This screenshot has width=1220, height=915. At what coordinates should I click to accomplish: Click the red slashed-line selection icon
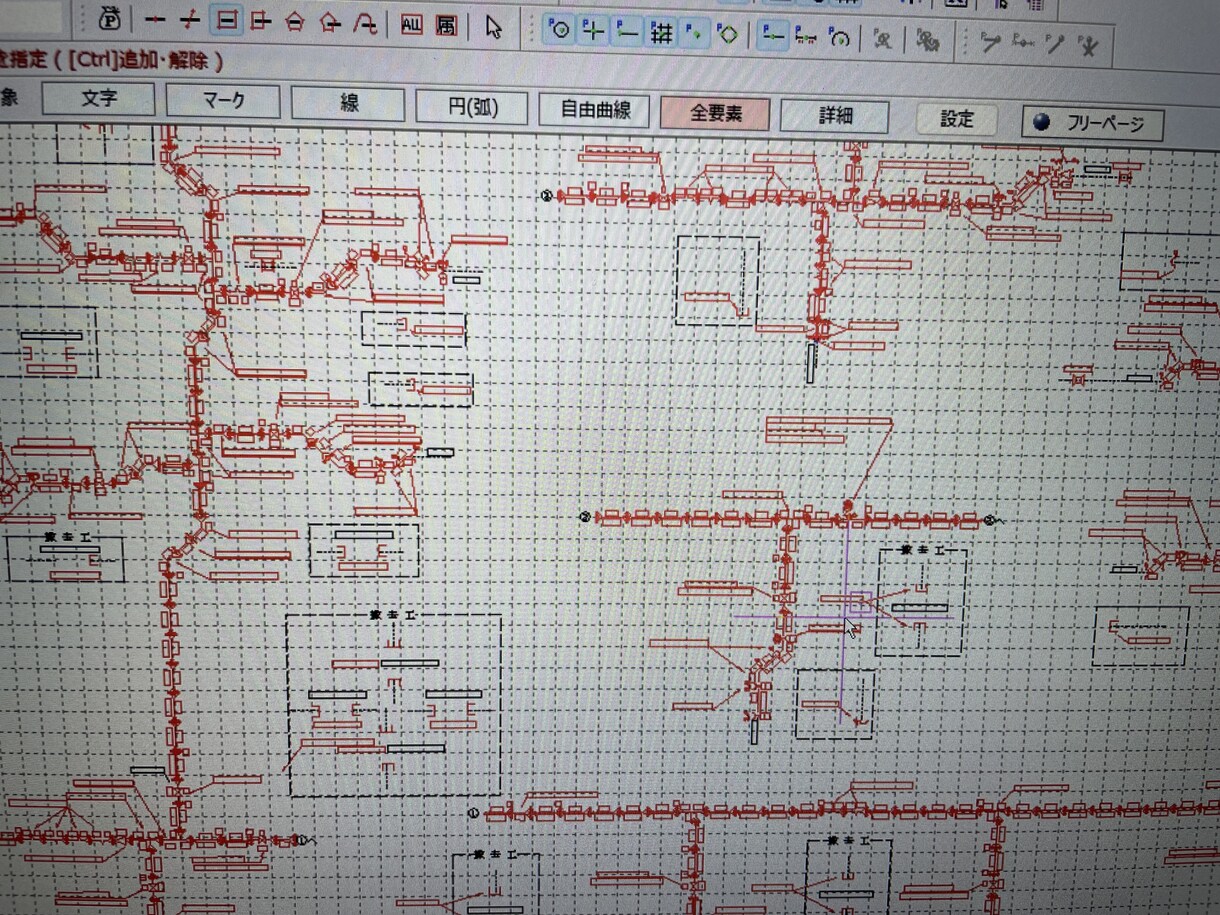(190, 20)
